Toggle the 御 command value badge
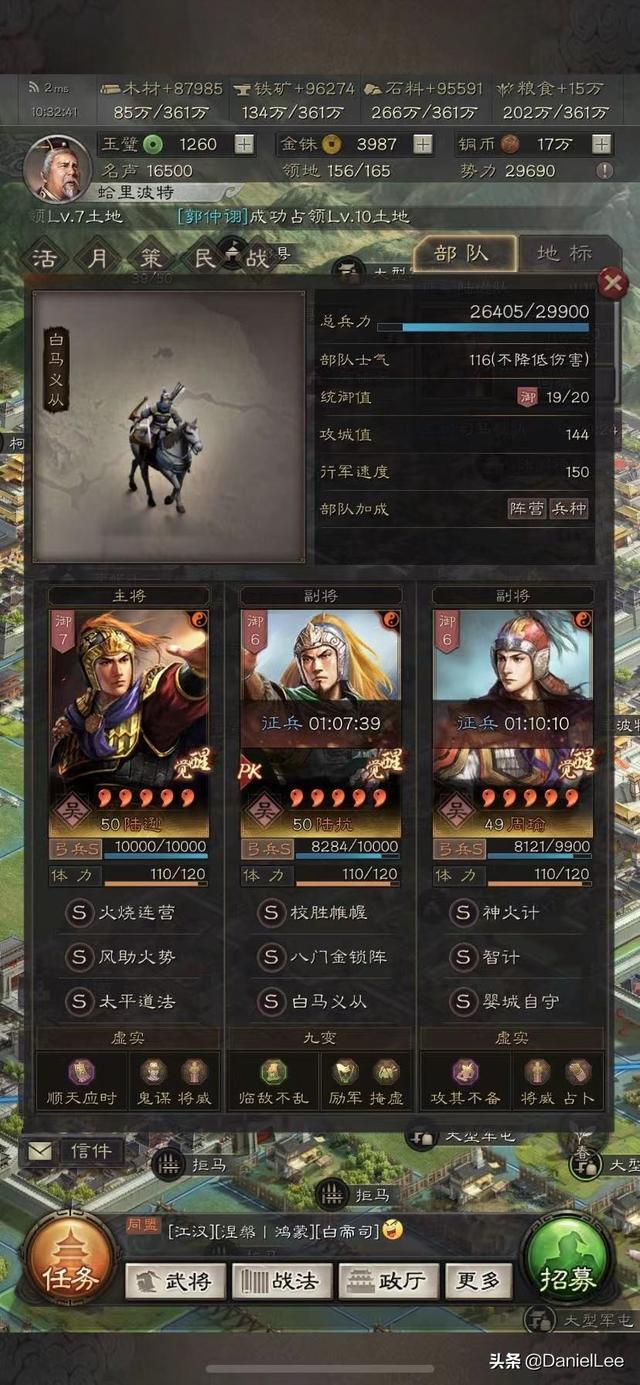640x1385 pixels. click(x=527, y=397)
